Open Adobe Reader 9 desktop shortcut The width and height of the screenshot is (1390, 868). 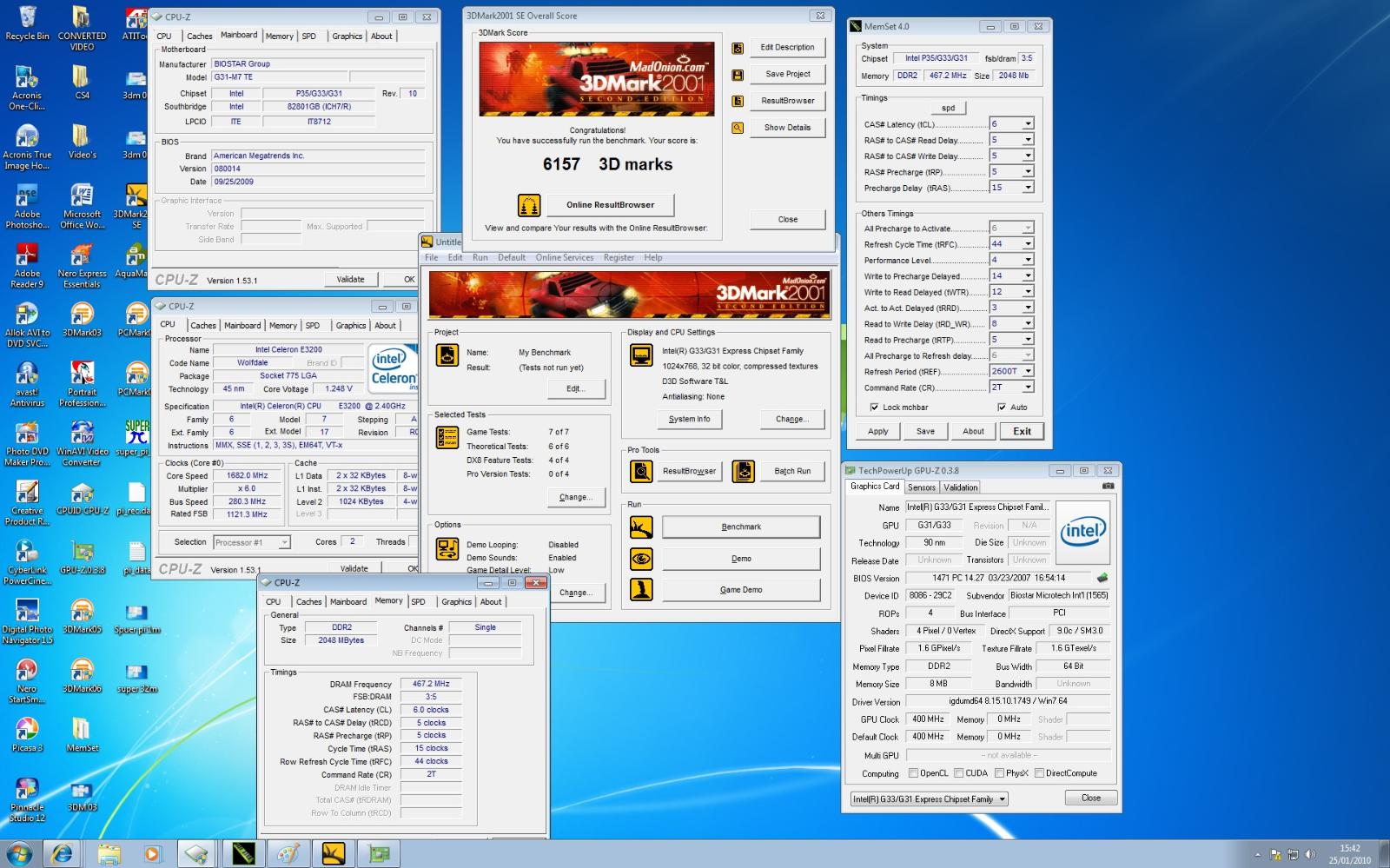click(27, 264)
